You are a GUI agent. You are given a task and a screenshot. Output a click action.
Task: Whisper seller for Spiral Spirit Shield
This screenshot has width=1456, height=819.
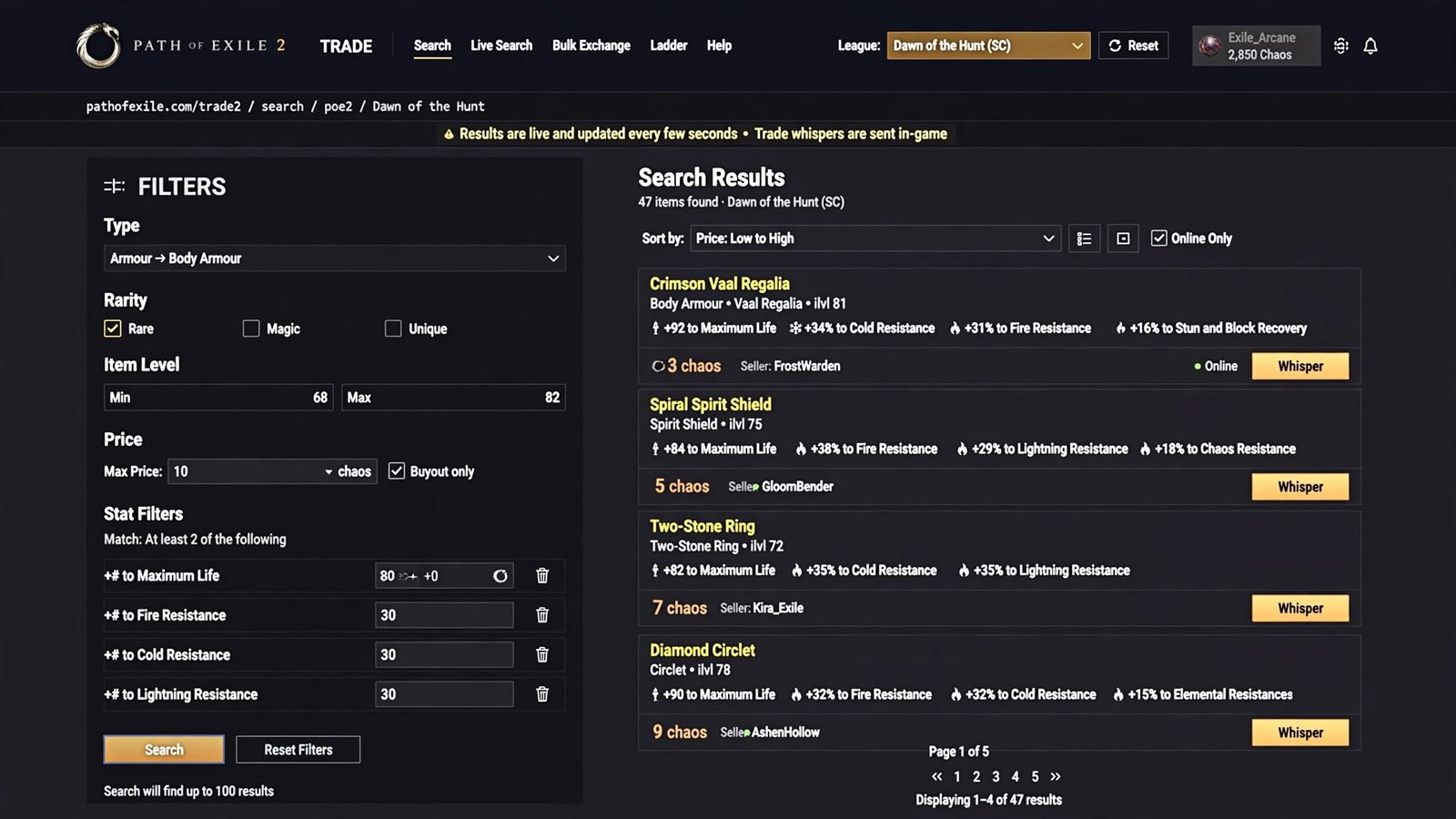(1300, 487)
